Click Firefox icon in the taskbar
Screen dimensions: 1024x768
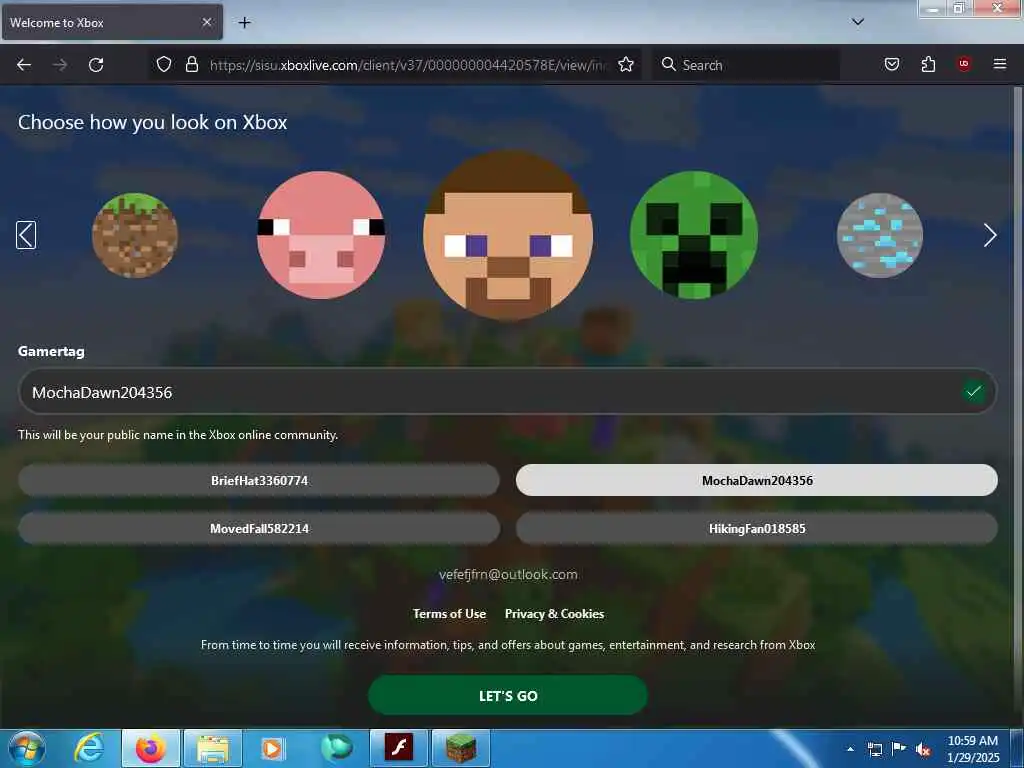(151, 748)
